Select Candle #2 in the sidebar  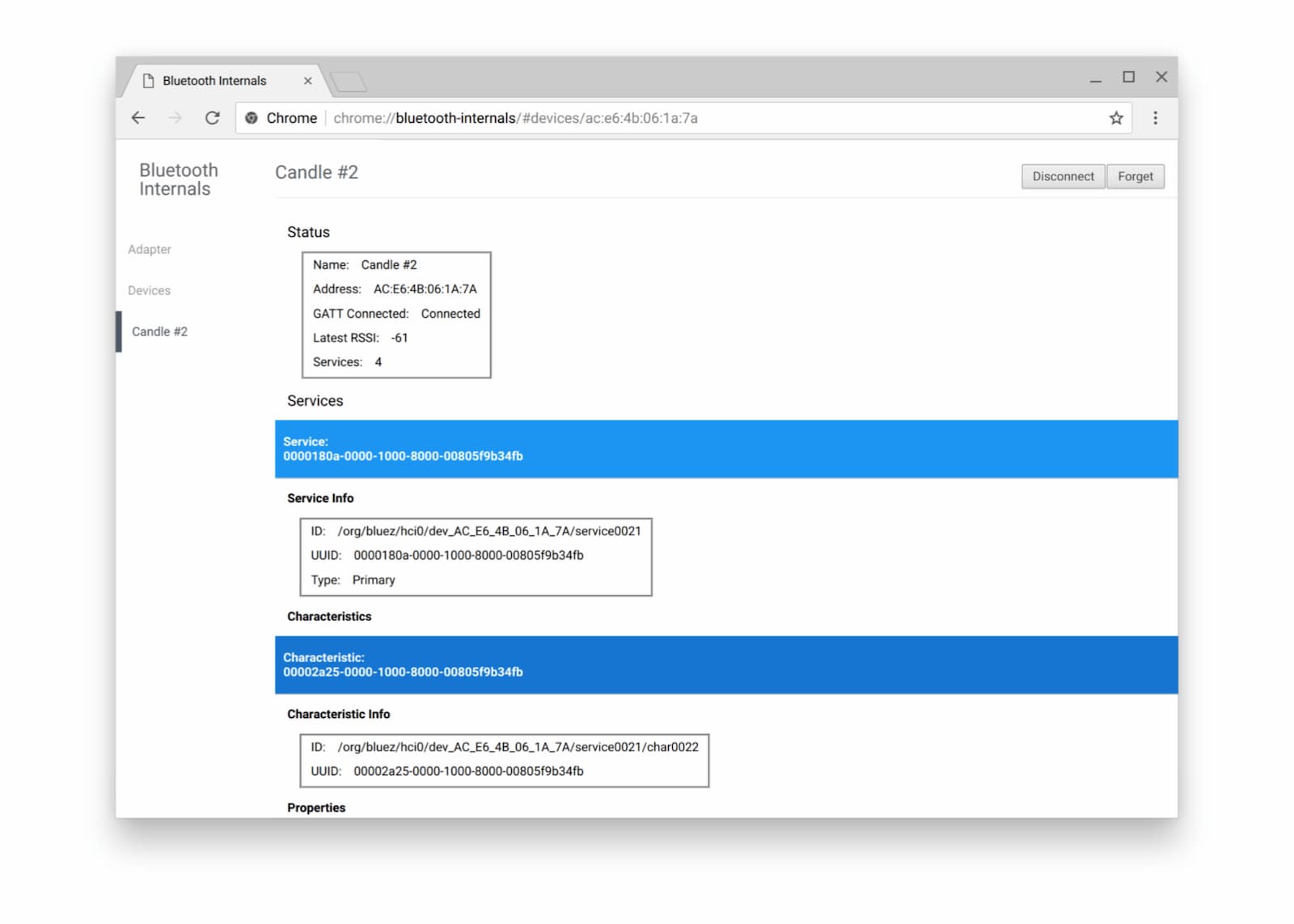[x=160, y=331]
